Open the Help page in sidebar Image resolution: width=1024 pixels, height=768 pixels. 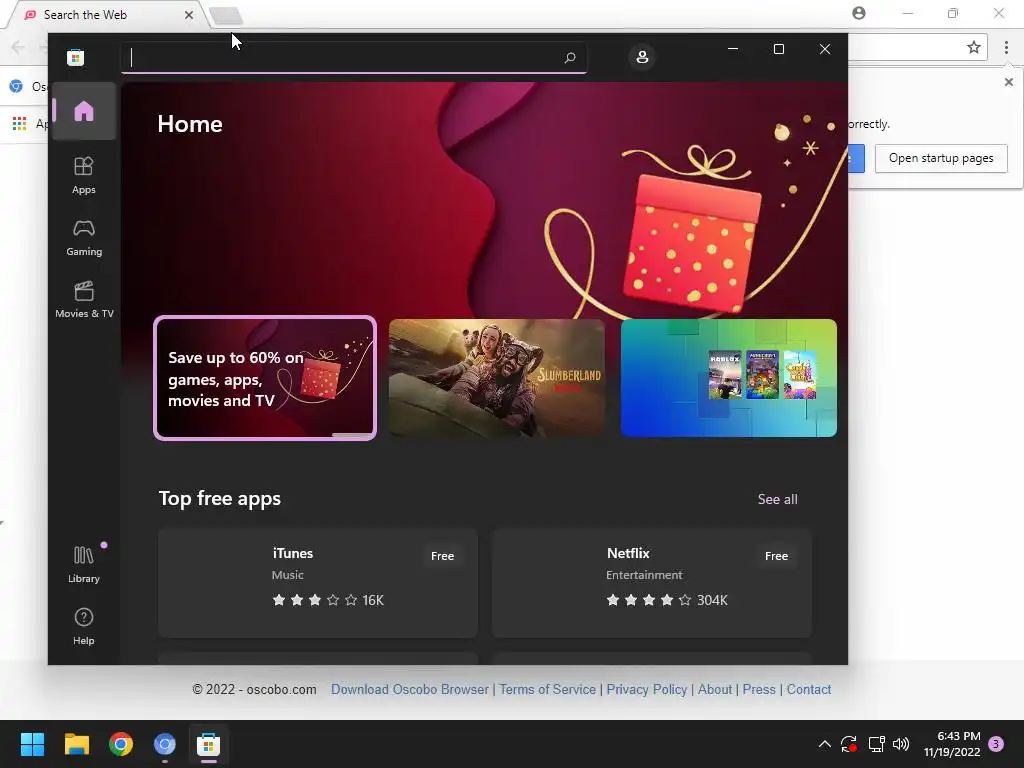pos(84,627)
